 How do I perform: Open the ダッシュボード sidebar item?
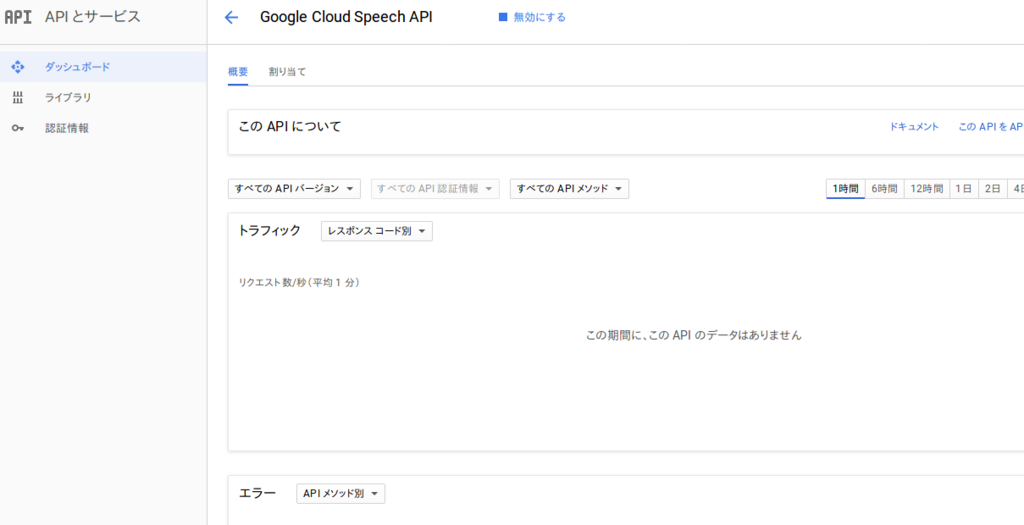pos(103,67)
